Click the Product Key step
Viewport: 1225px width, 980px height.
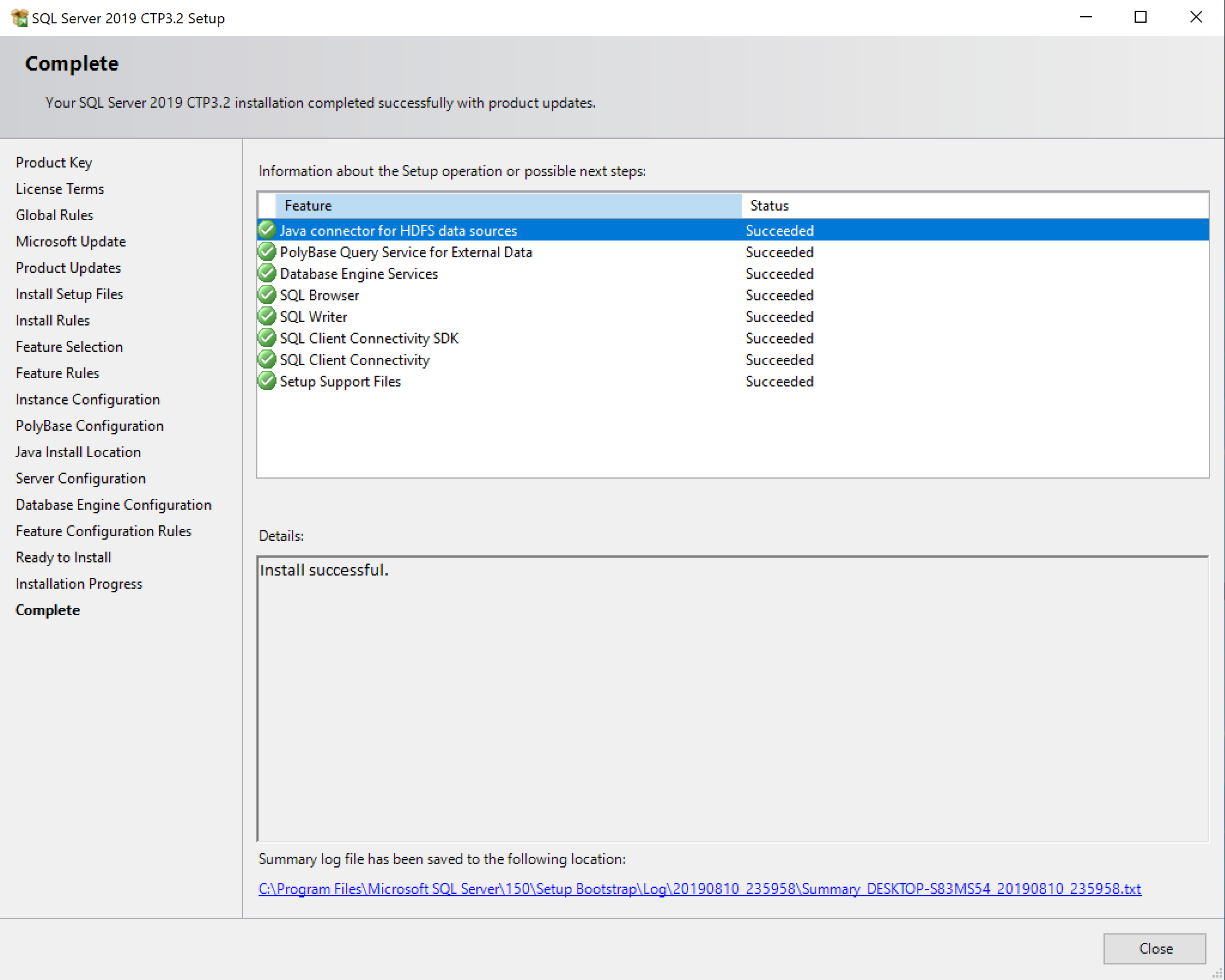[53, 161]
